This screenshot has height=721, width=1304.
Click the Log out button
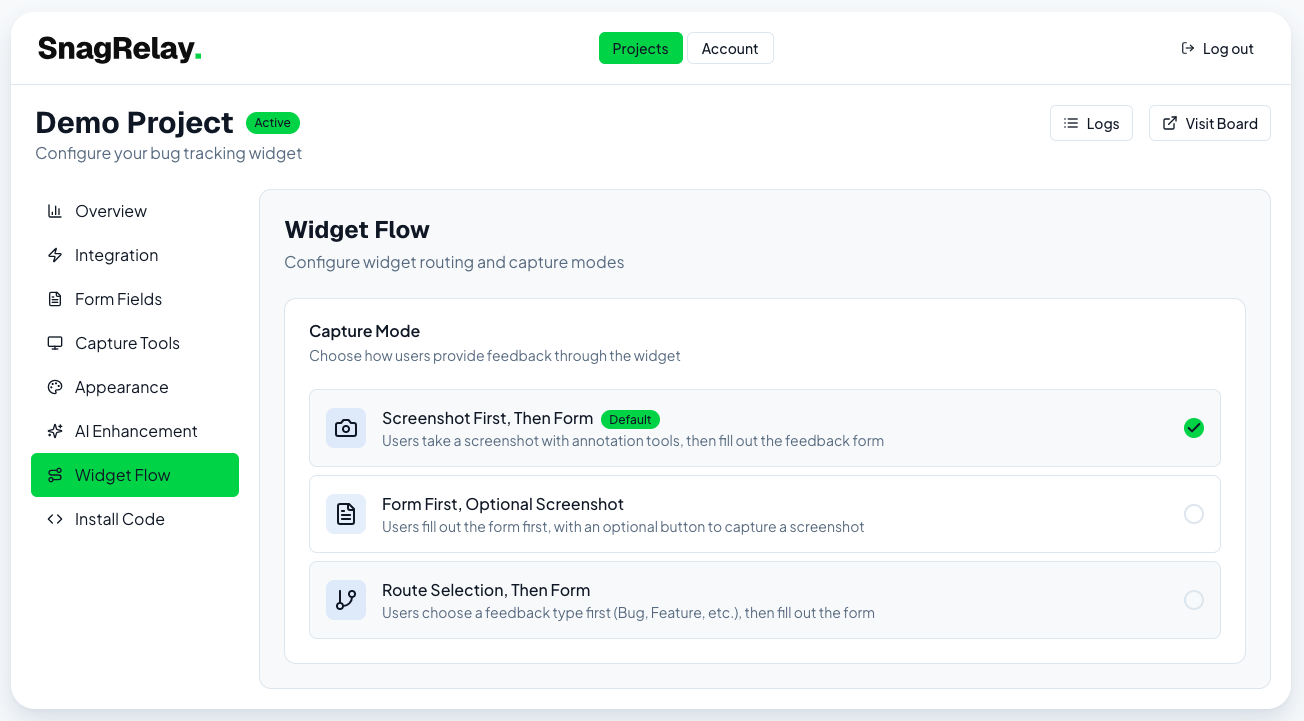pos(1217,48)
